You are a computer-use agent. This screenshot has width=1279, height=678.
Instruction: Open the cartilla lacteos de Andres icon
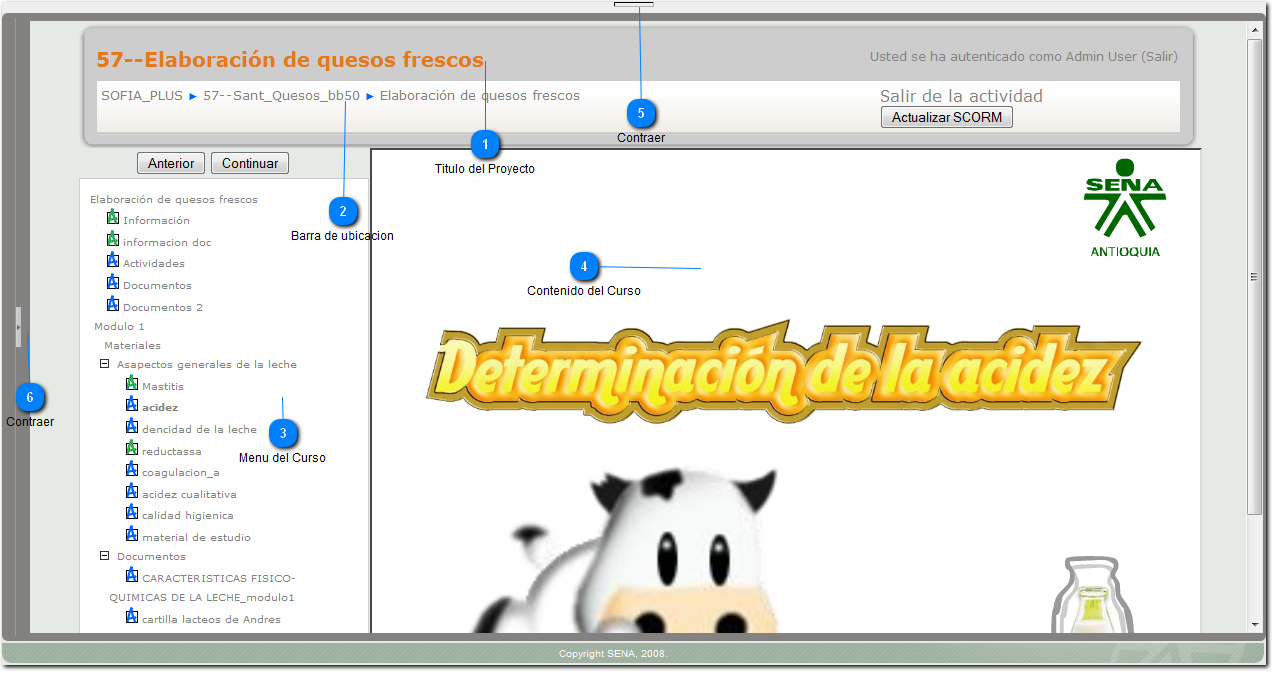131,615
